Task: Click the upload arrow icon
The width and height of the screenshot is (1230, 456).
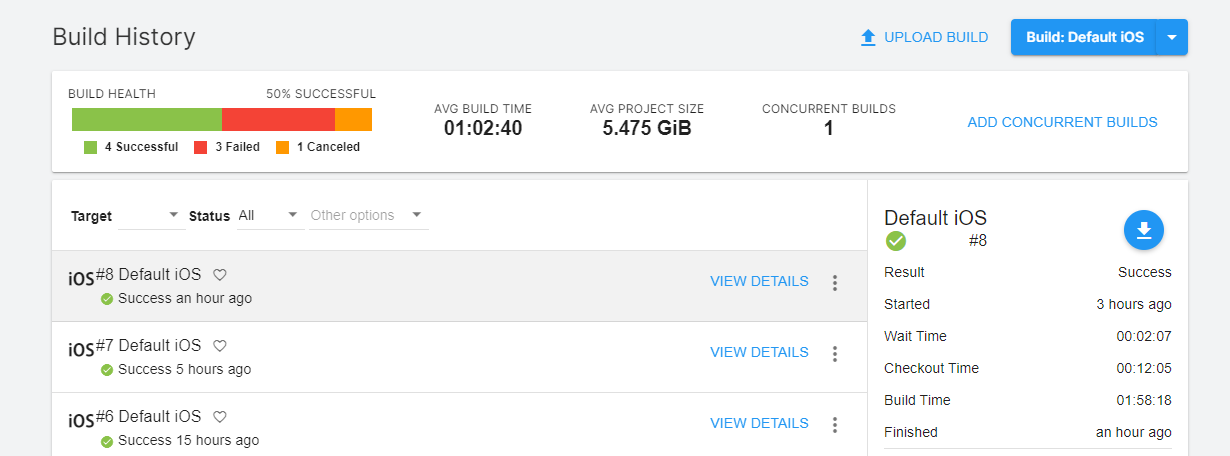Action: (x=868, y=38)
